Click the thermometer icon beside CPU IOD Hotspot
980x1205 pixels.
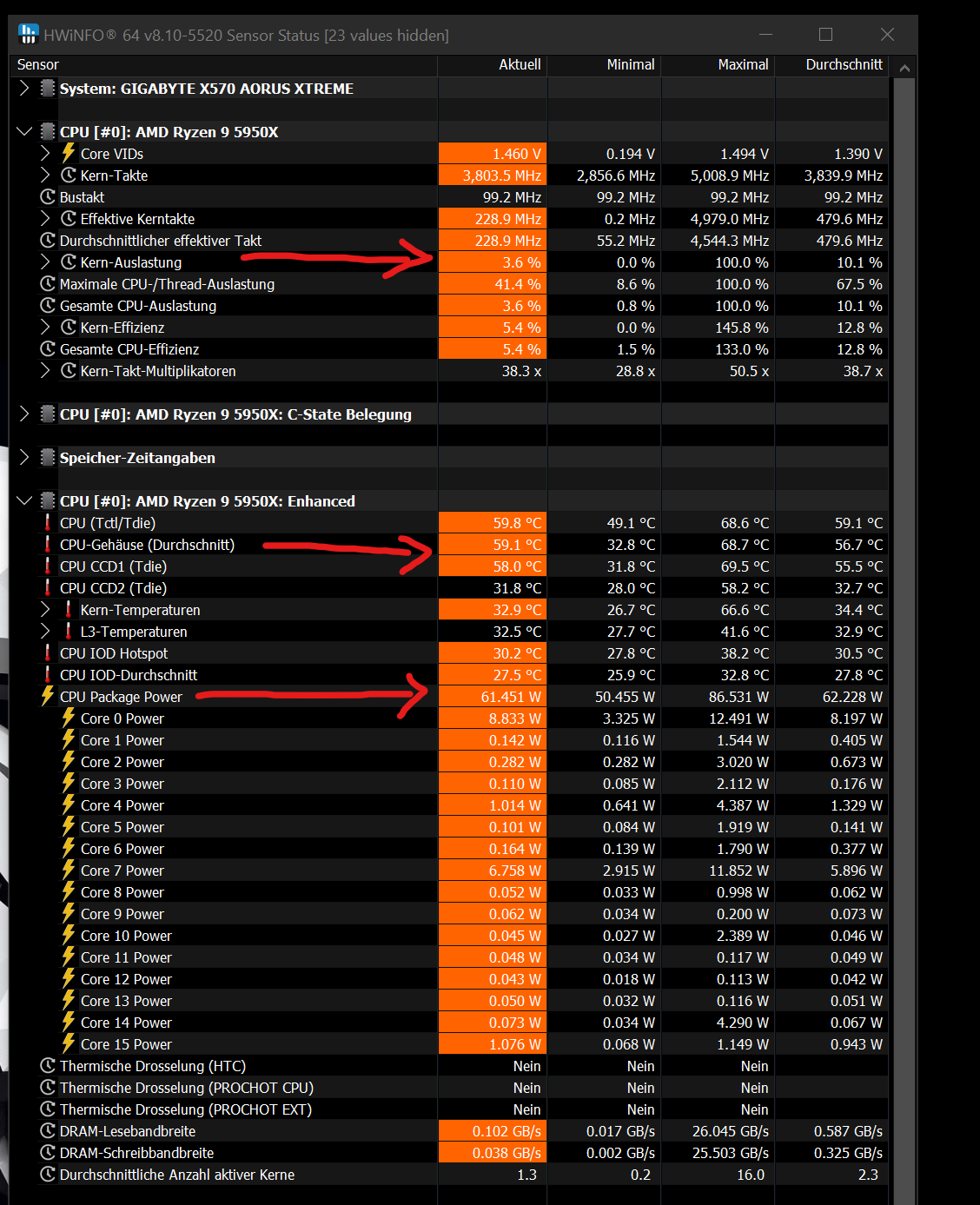point(48,653)
